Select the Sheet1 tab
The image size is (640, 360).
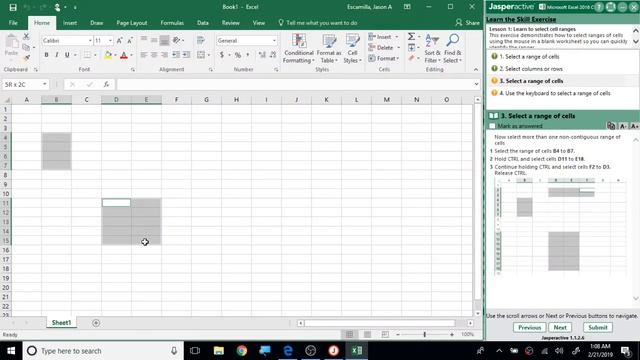(x=61, y=323)
